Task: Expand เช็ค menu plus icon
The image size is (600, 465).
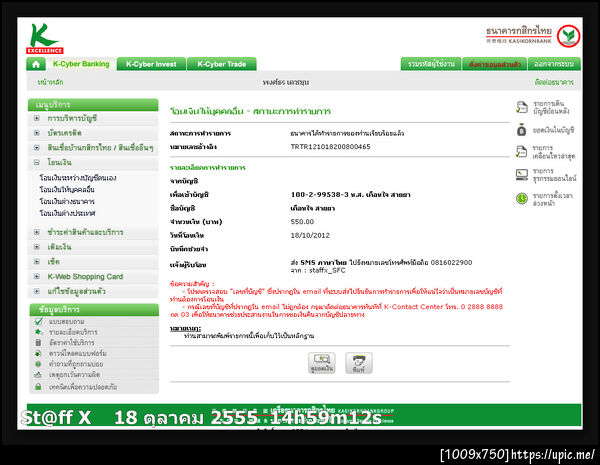Action: tap(37, 262)
